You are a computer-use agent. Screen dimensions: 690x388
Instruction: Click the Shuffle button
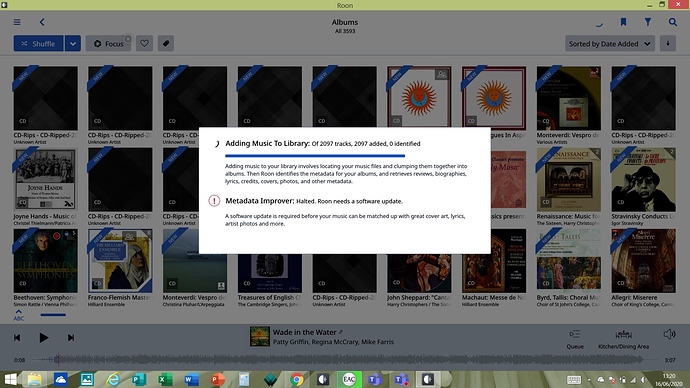[x=38, y=44]
